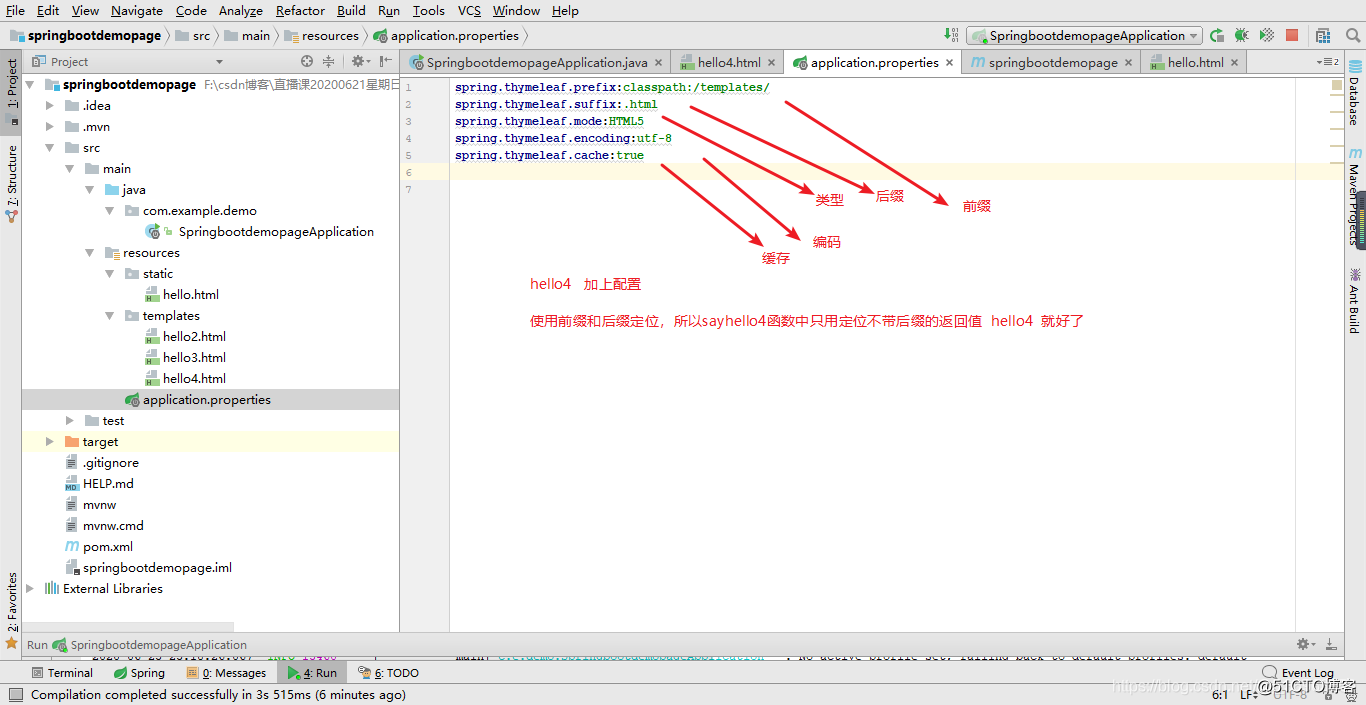Screen dimensions: 1366x705
Task: Open the Maven Projects side tool window
Action: (x=1355, y=196)
